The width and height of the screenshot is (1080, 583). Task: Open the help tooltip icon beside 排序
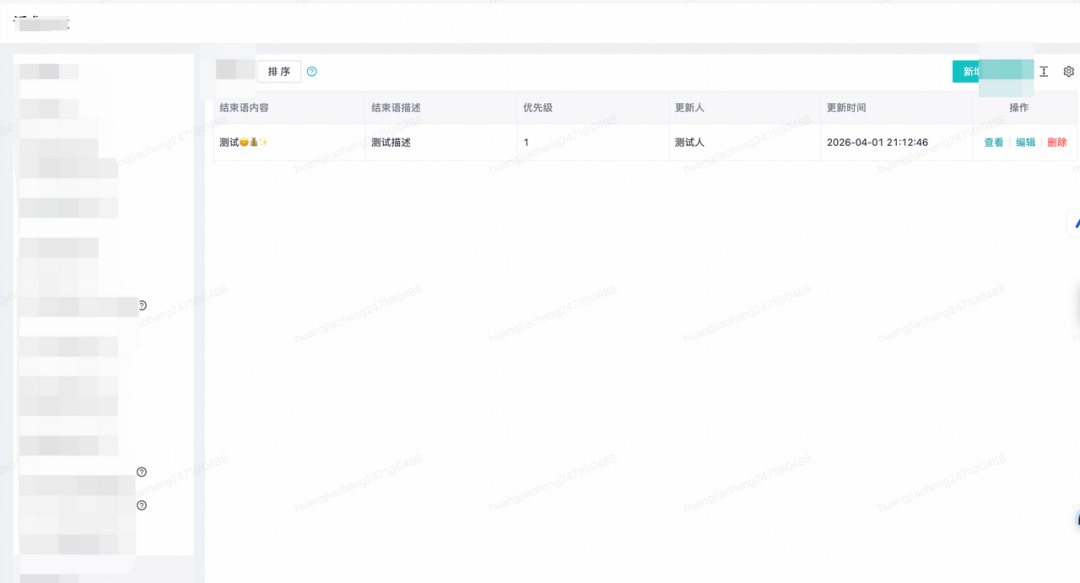(312, 72)
